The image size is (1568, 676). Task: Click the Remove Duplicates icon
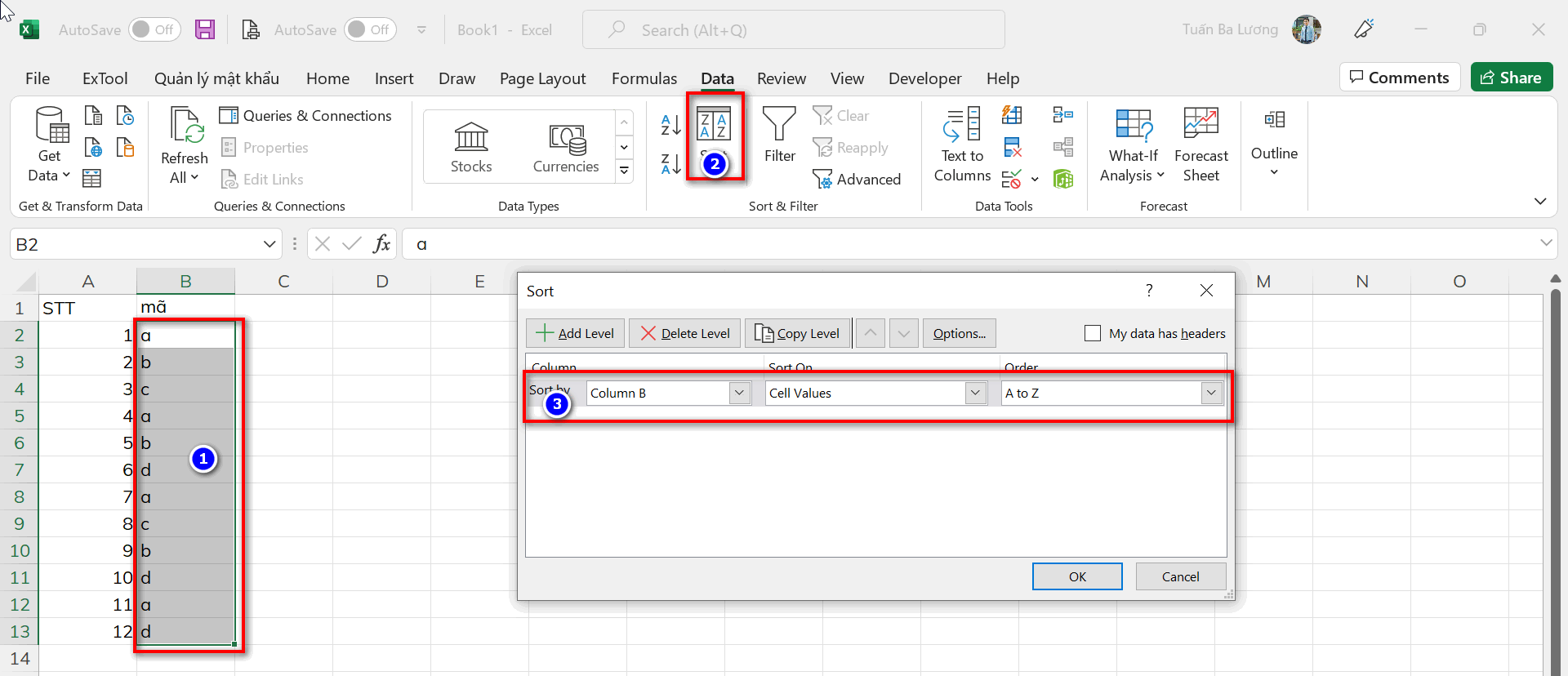(x=1013, y=147)
